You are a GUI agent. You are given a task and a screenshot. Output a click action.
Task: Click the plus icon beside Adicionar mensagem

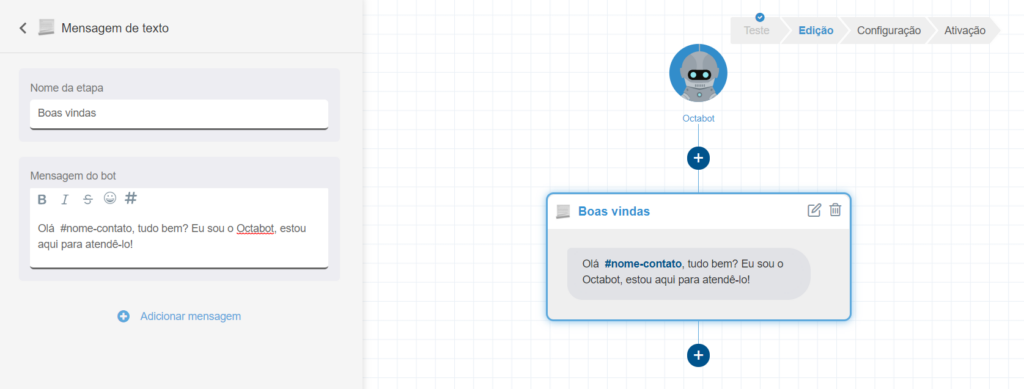[123, 317]
